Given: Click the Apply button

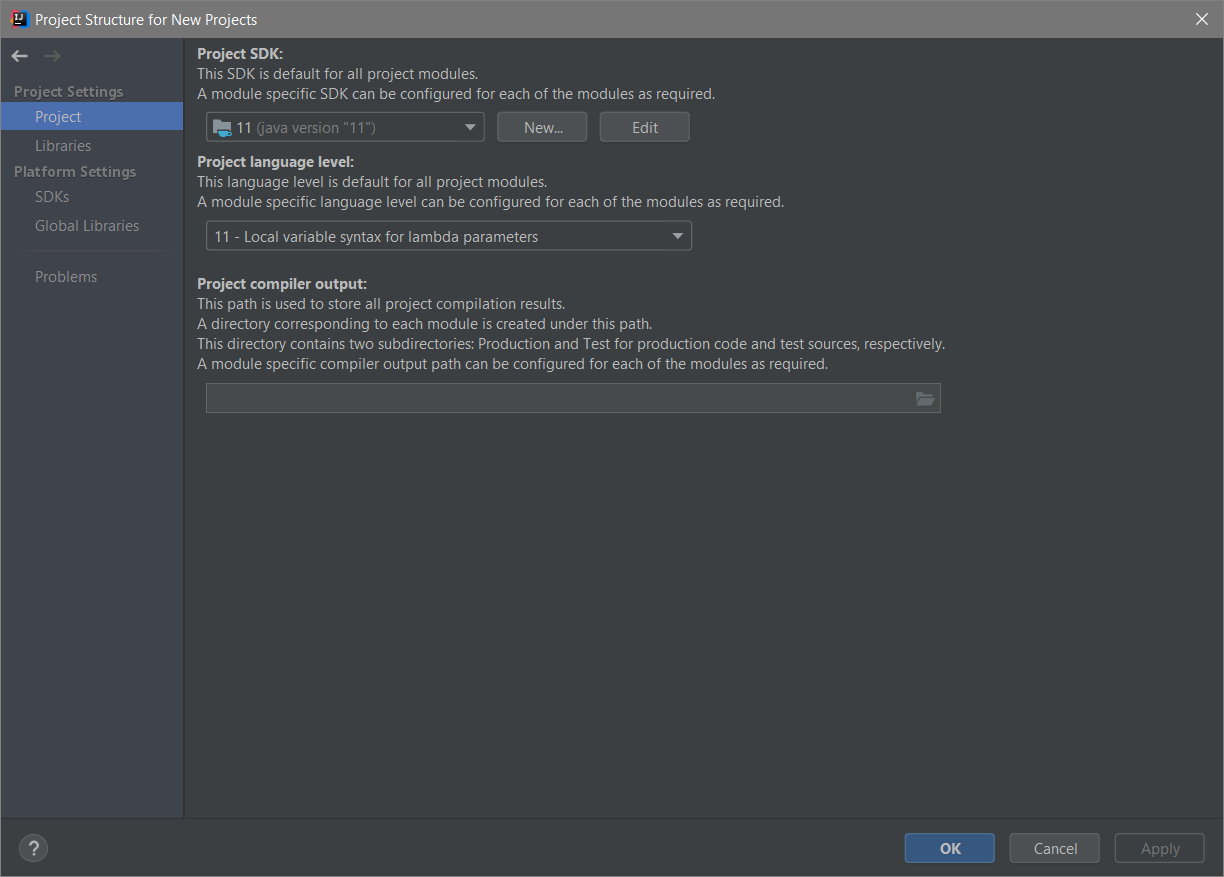Looking at the screenshot, I should 1160,849.
